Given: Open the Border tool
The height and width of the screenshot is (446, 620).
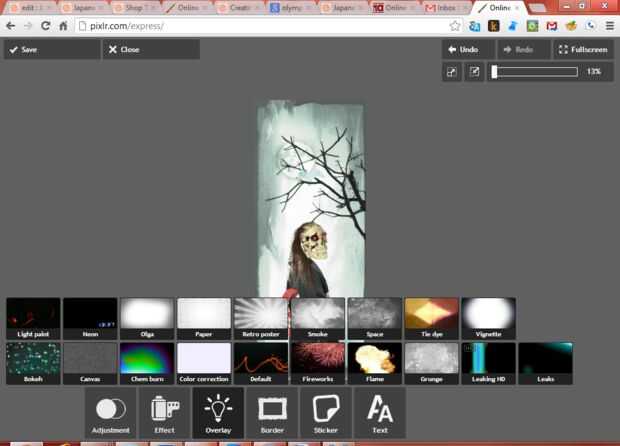Looking at the screenshot, I should (x=272, y=413).
